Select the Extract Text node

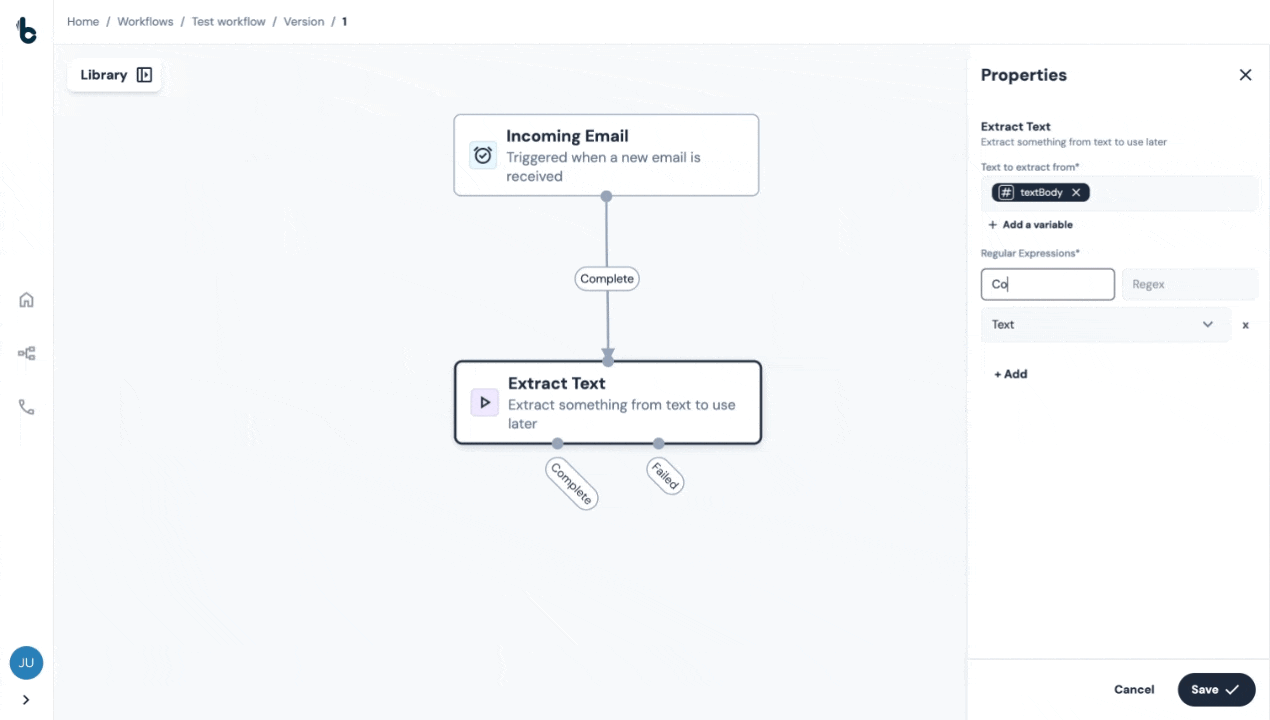pyautogui.click(x=608, y=402)
